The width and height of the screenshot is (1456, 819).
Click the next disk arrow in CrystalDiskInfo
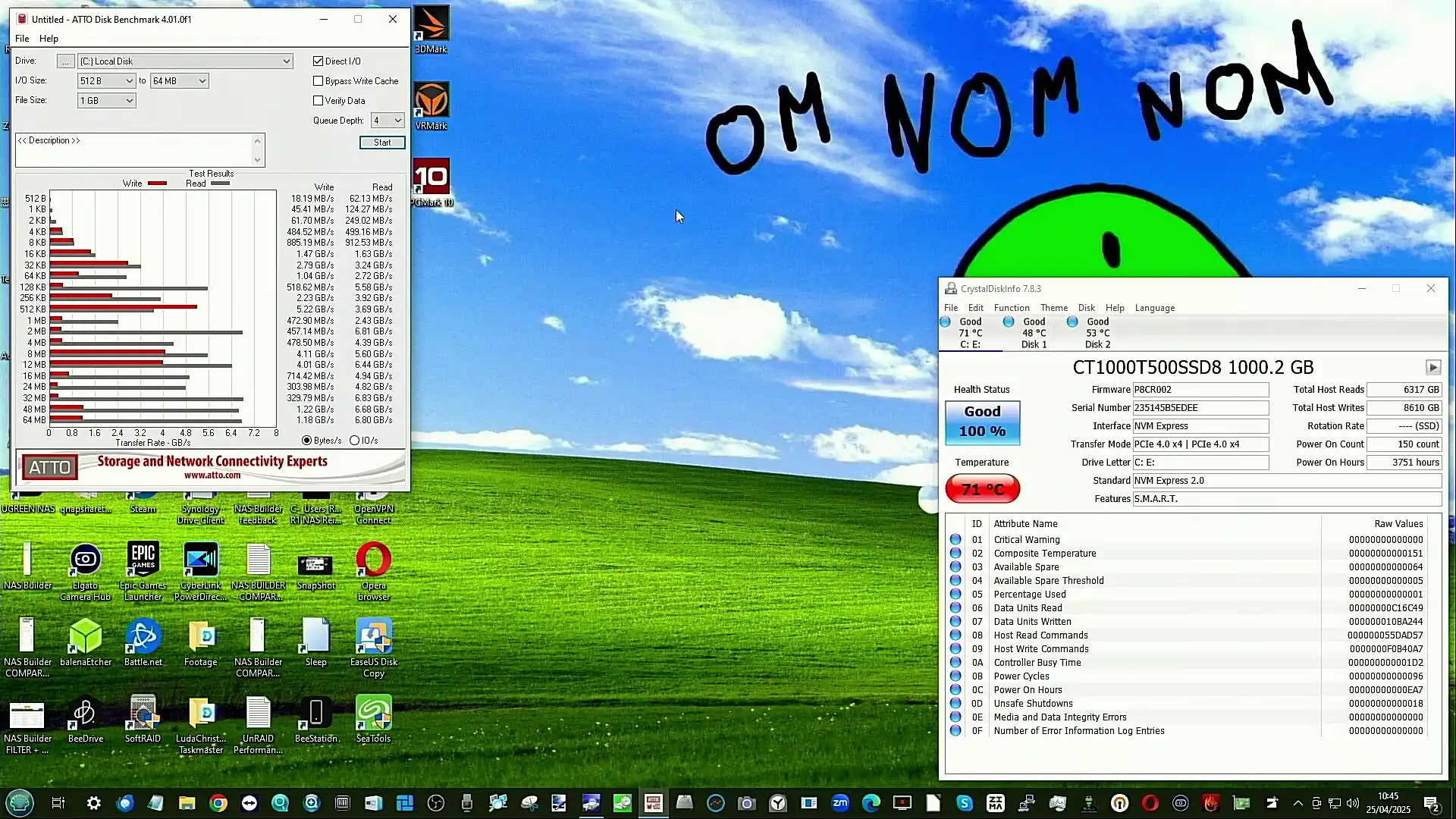(1432, 368)
